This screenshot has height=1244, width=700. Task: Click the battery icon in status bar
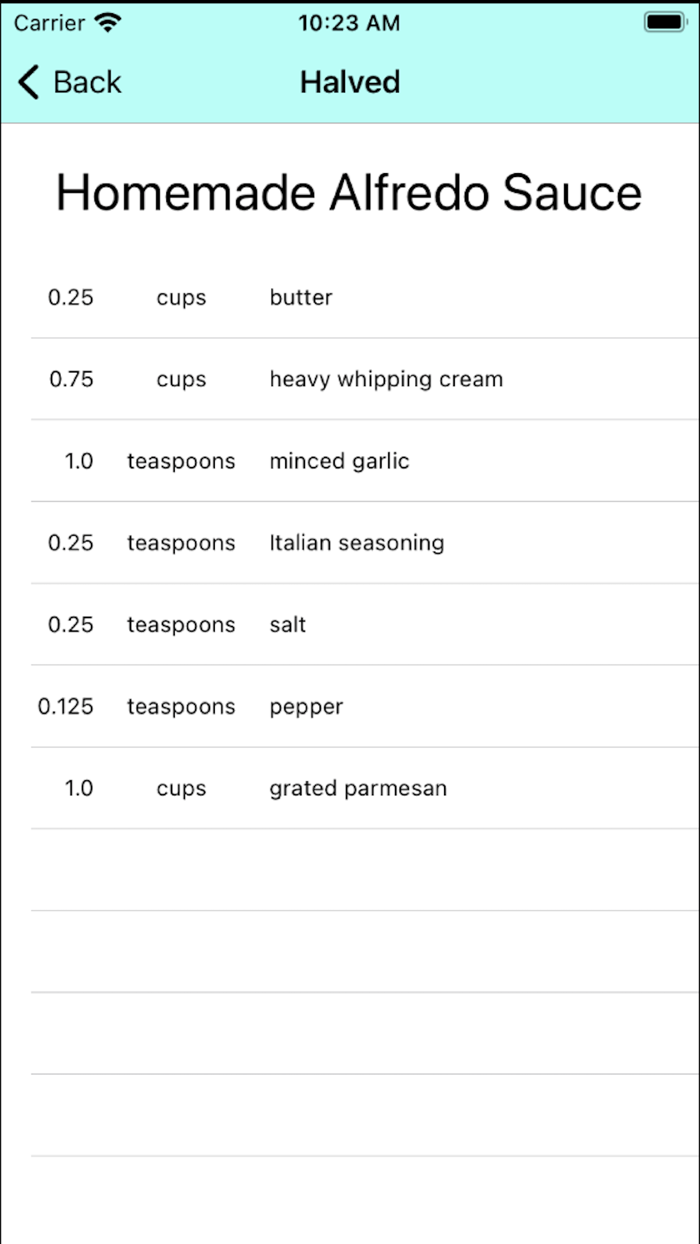pos(665,22)
